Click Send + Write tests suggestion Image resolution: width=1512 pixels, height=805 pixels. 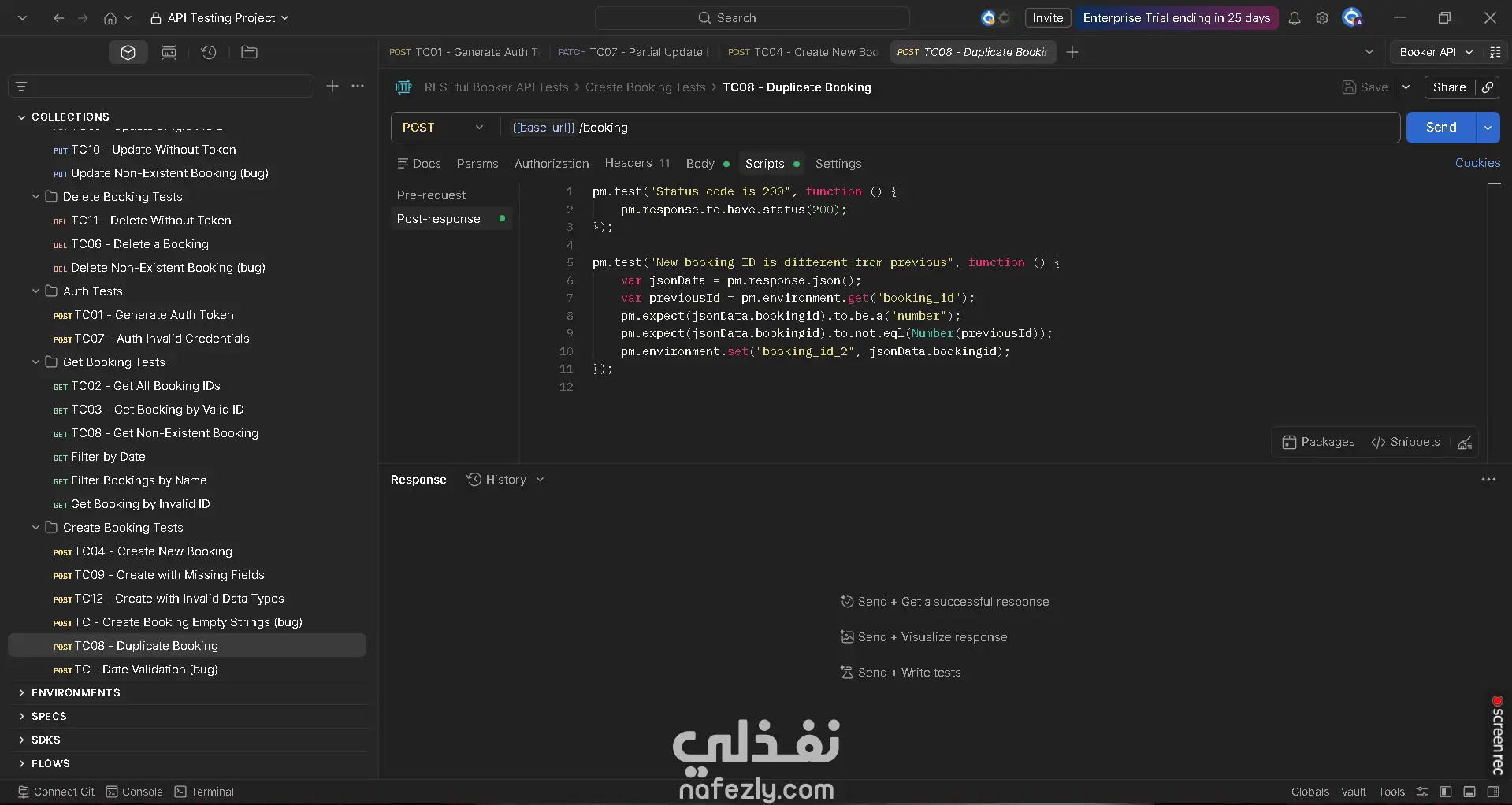pyautogui.click(x=901, y=673)
